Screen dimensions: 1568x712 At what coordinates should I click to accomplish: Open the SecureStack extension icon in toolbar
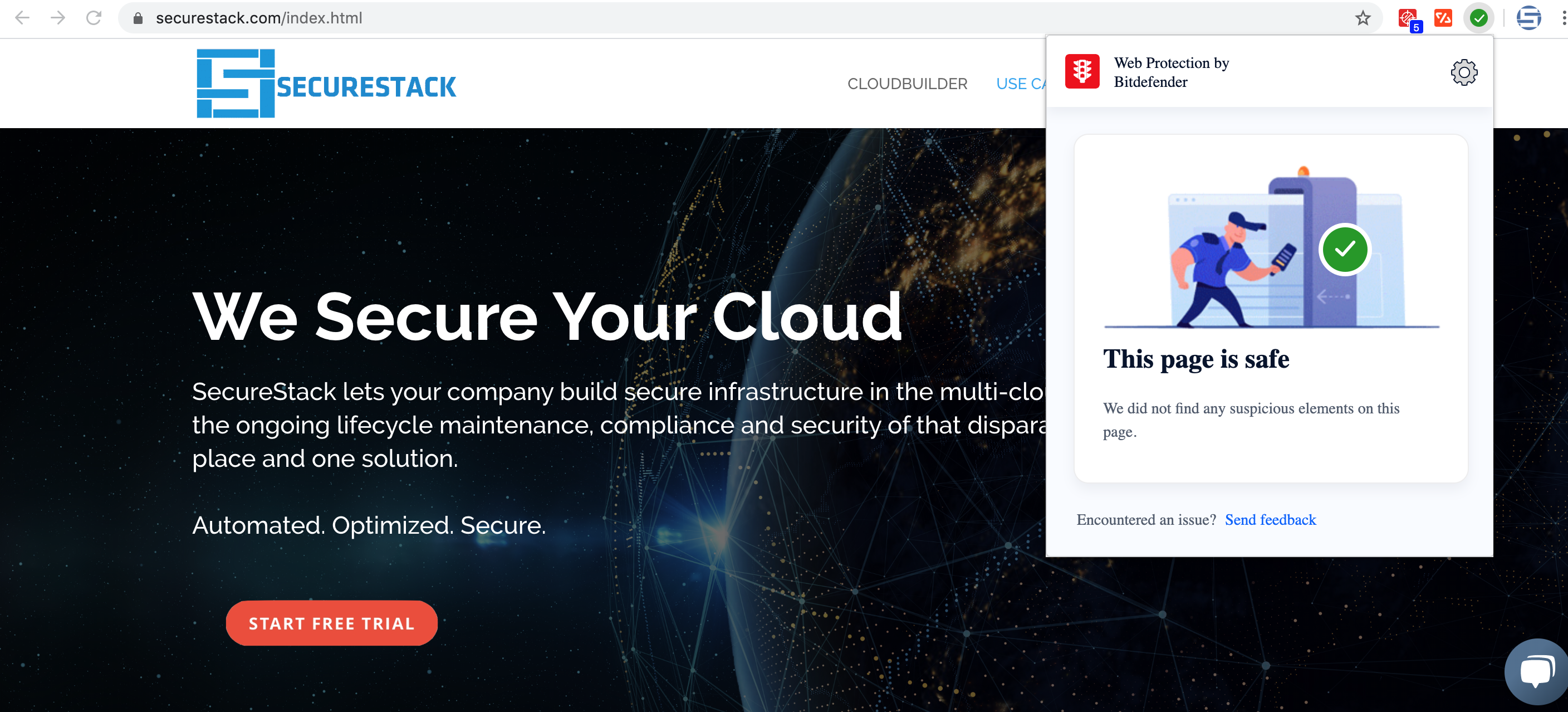(x=1528, y=18)
